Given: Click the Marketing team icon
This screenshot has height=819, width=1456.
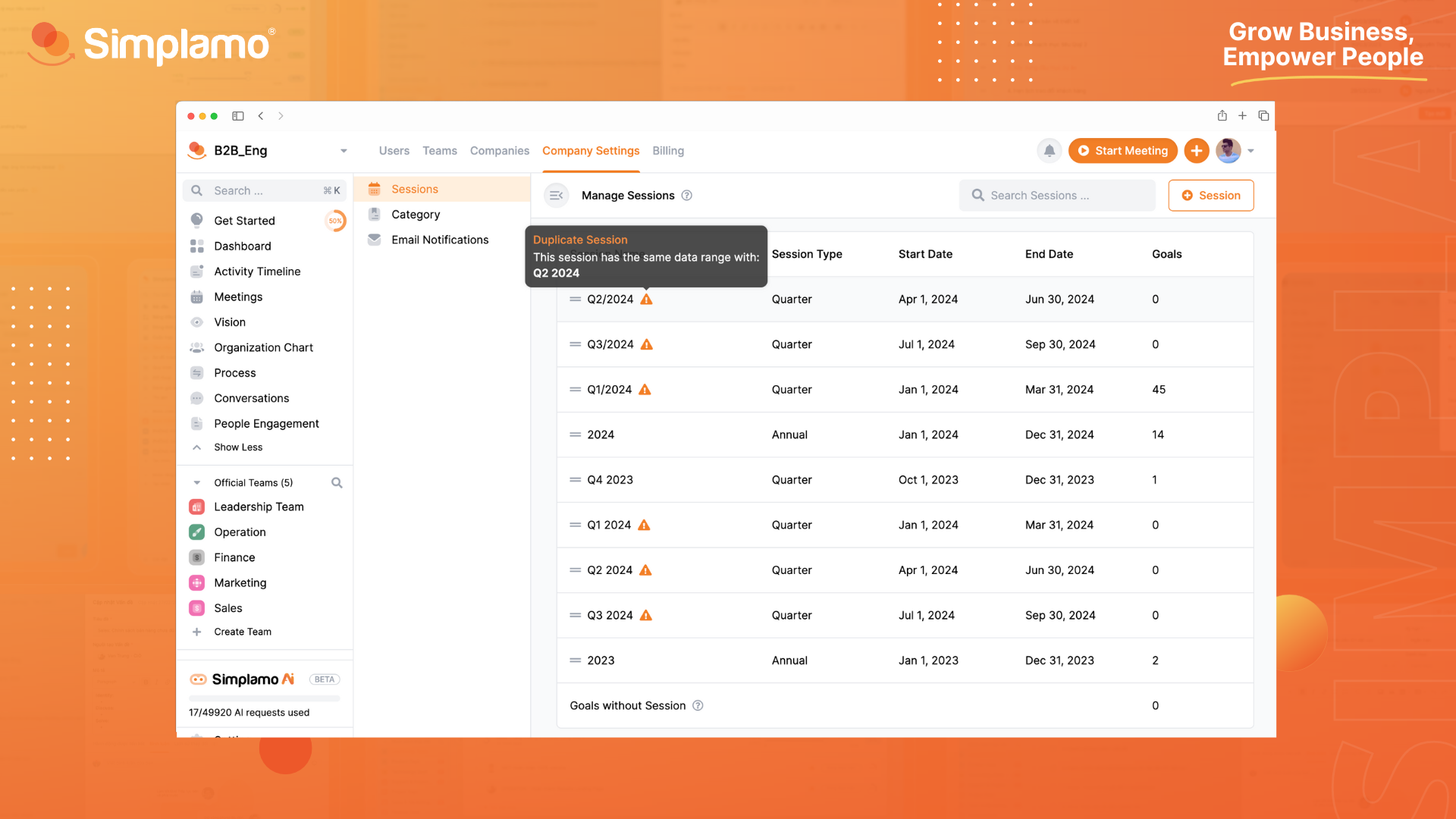Looking at the screenshot, I should (196, 583).
